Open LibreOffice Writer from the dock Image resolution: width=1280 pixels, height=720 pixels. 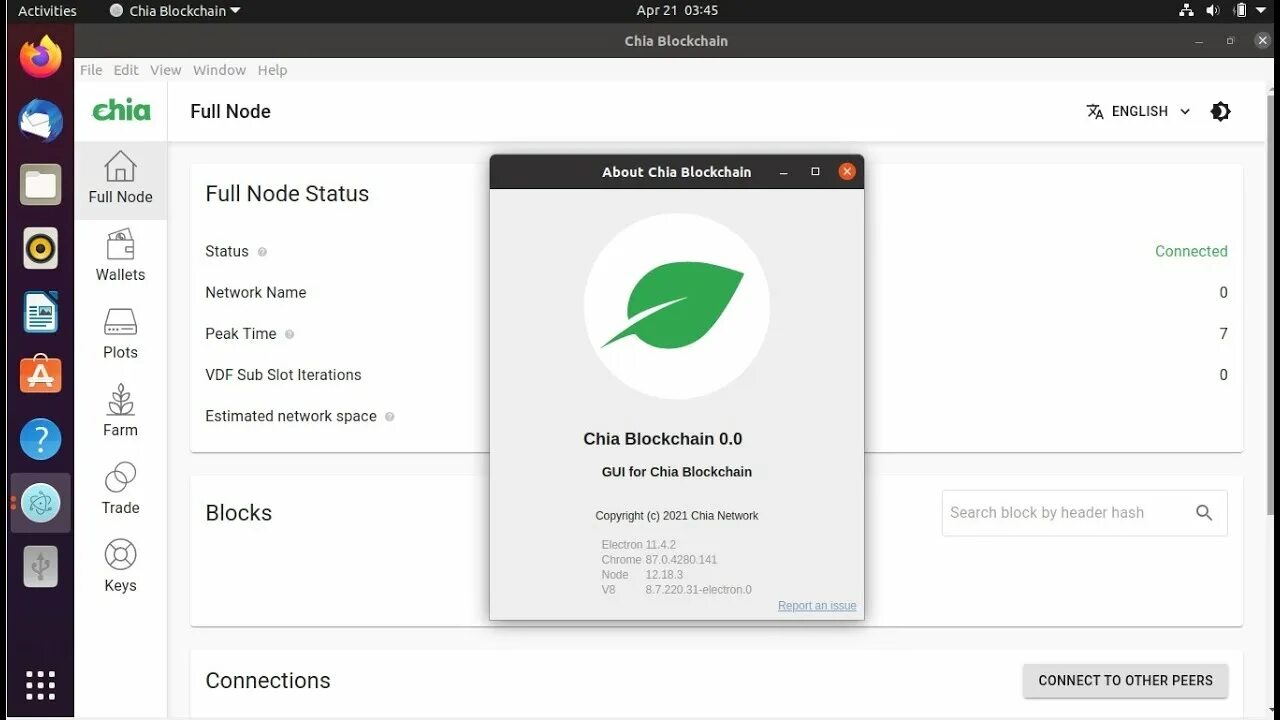[41, 312]
